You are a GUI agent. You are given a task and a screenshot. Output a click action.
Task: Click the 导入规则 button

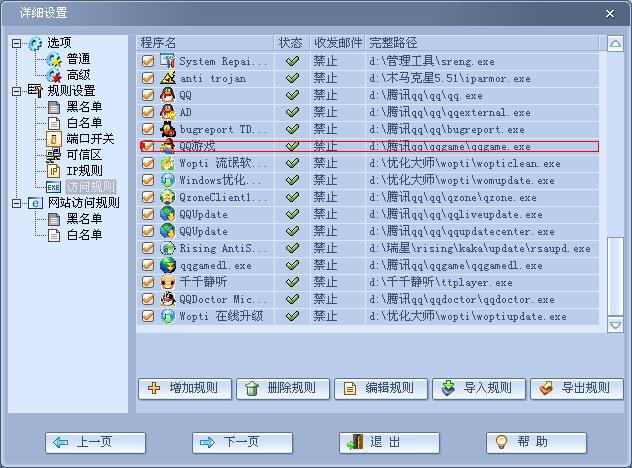tap(479, 389)
